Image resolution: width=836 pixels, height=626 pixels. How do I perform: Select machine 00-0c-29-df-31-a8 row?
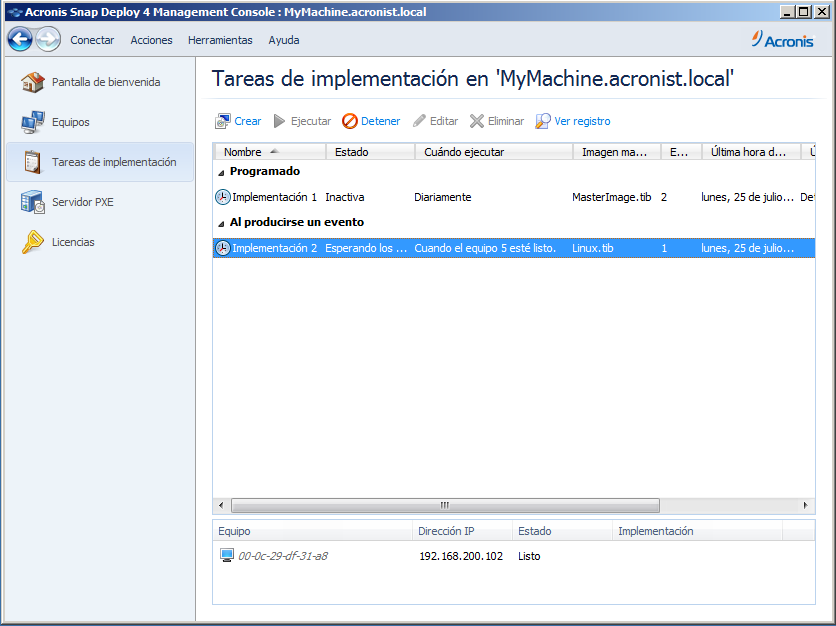282,556
